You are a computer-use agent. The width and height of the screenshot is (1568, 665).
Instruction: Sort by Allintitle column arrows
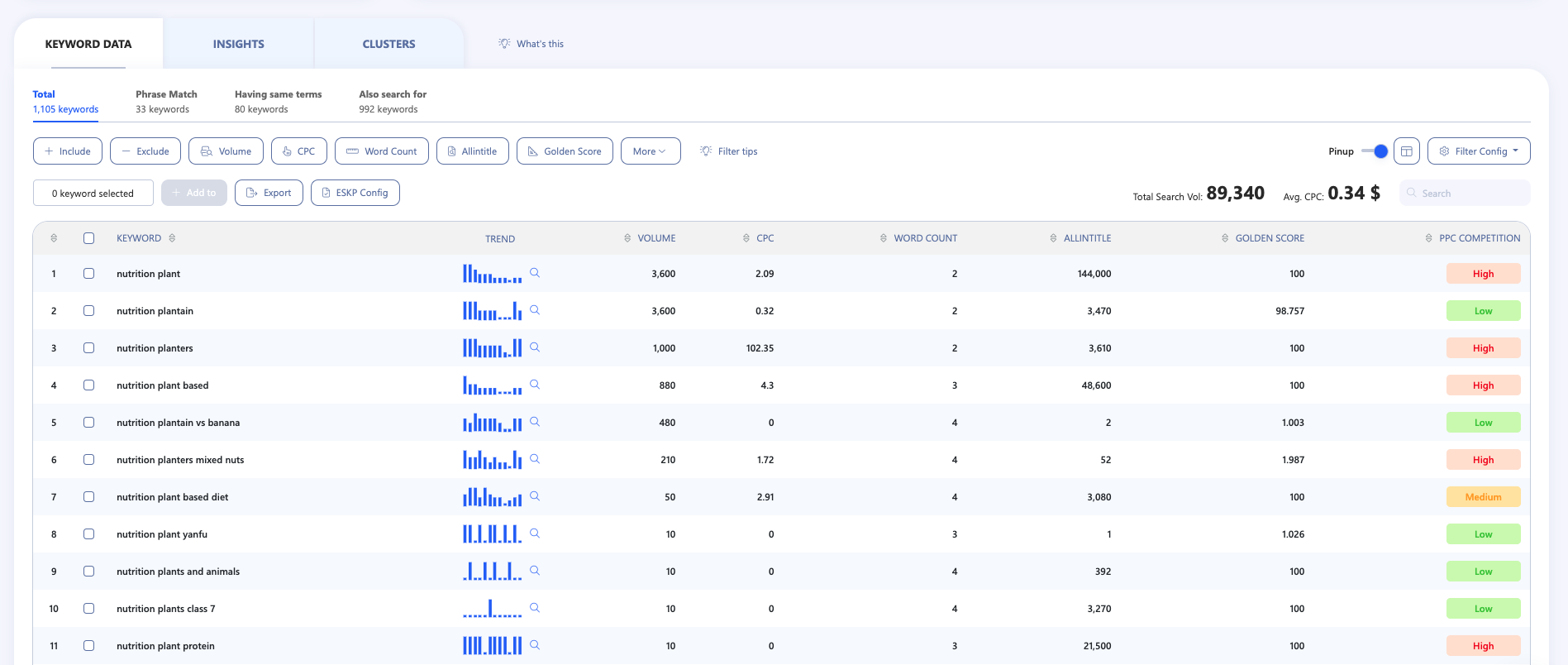(1053, 238)
